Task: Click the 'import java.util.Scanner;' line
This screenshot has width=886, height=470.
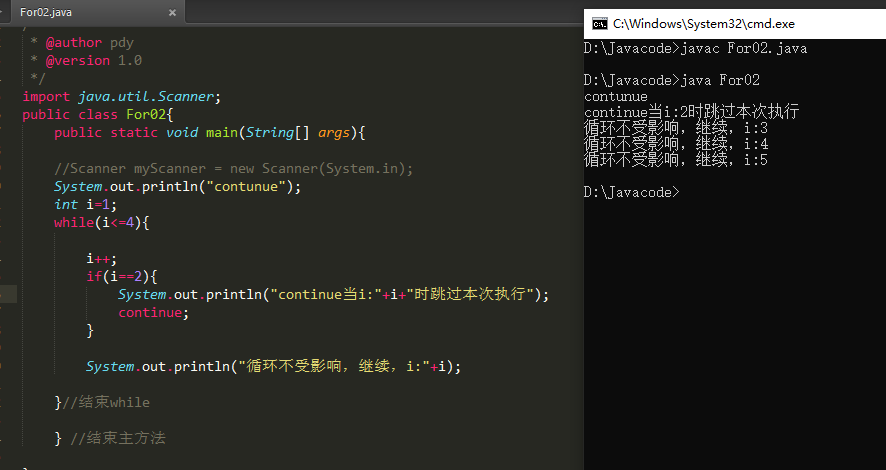Action: click(121, 97)
